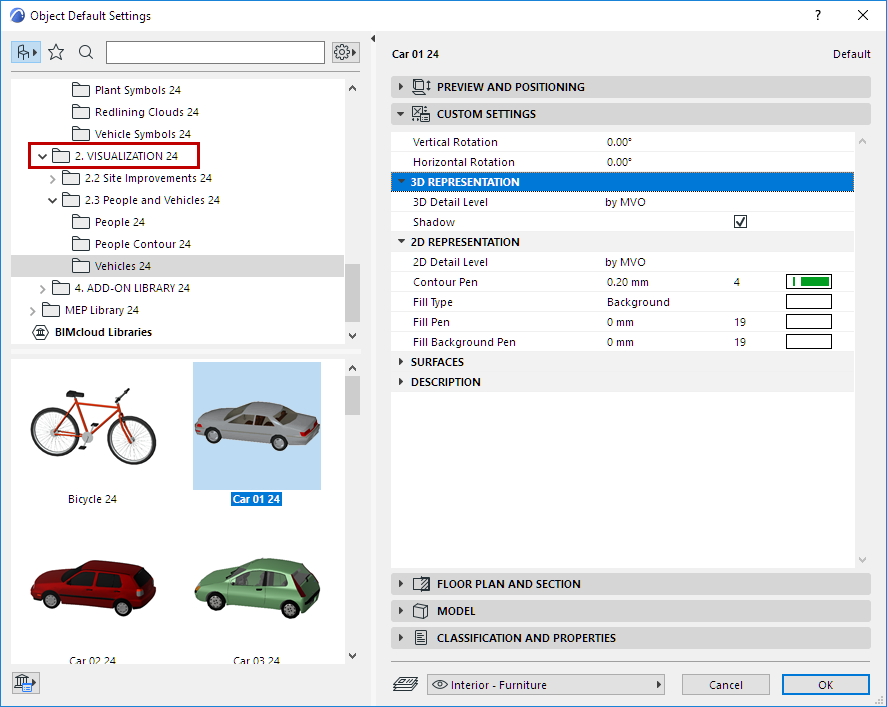Screen dimensions: 887x707
Task: Toggle the Shadow checkbox
Action: [740, 222]
